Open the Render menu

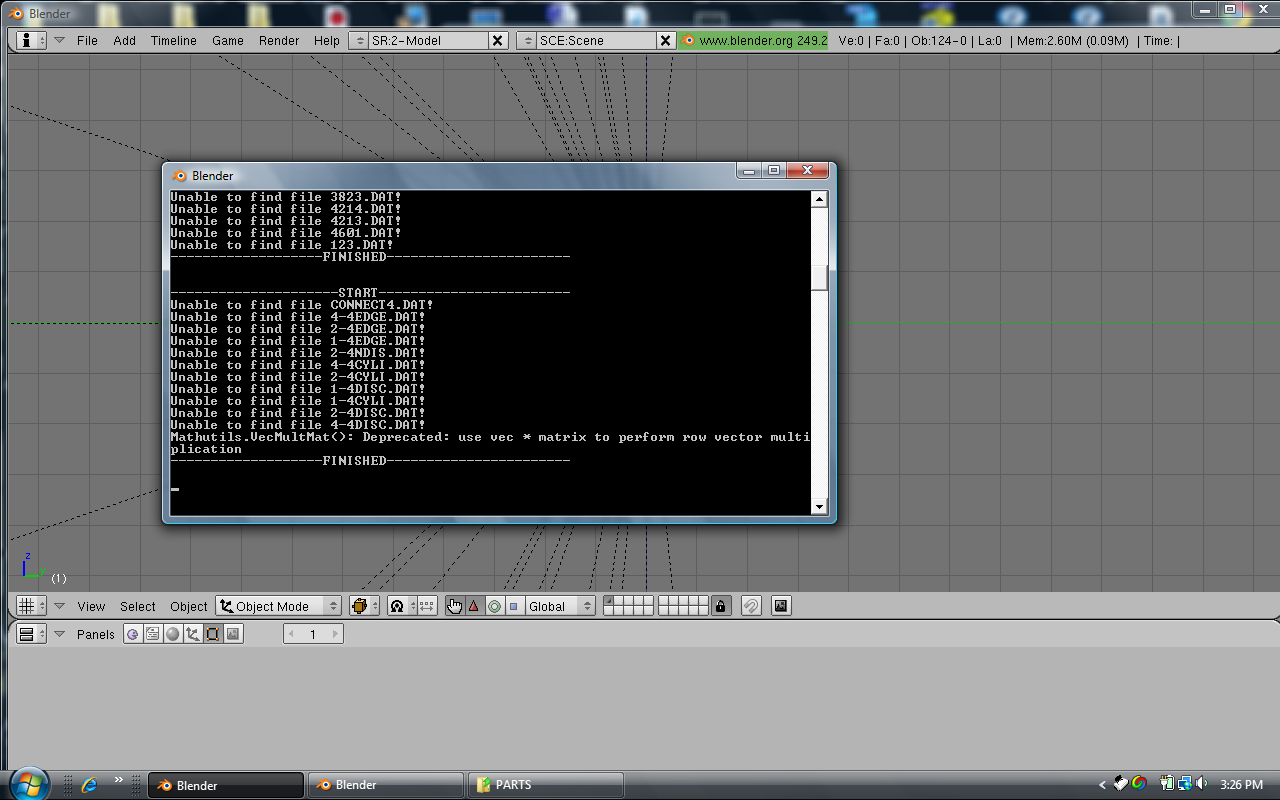coord(278,41)
